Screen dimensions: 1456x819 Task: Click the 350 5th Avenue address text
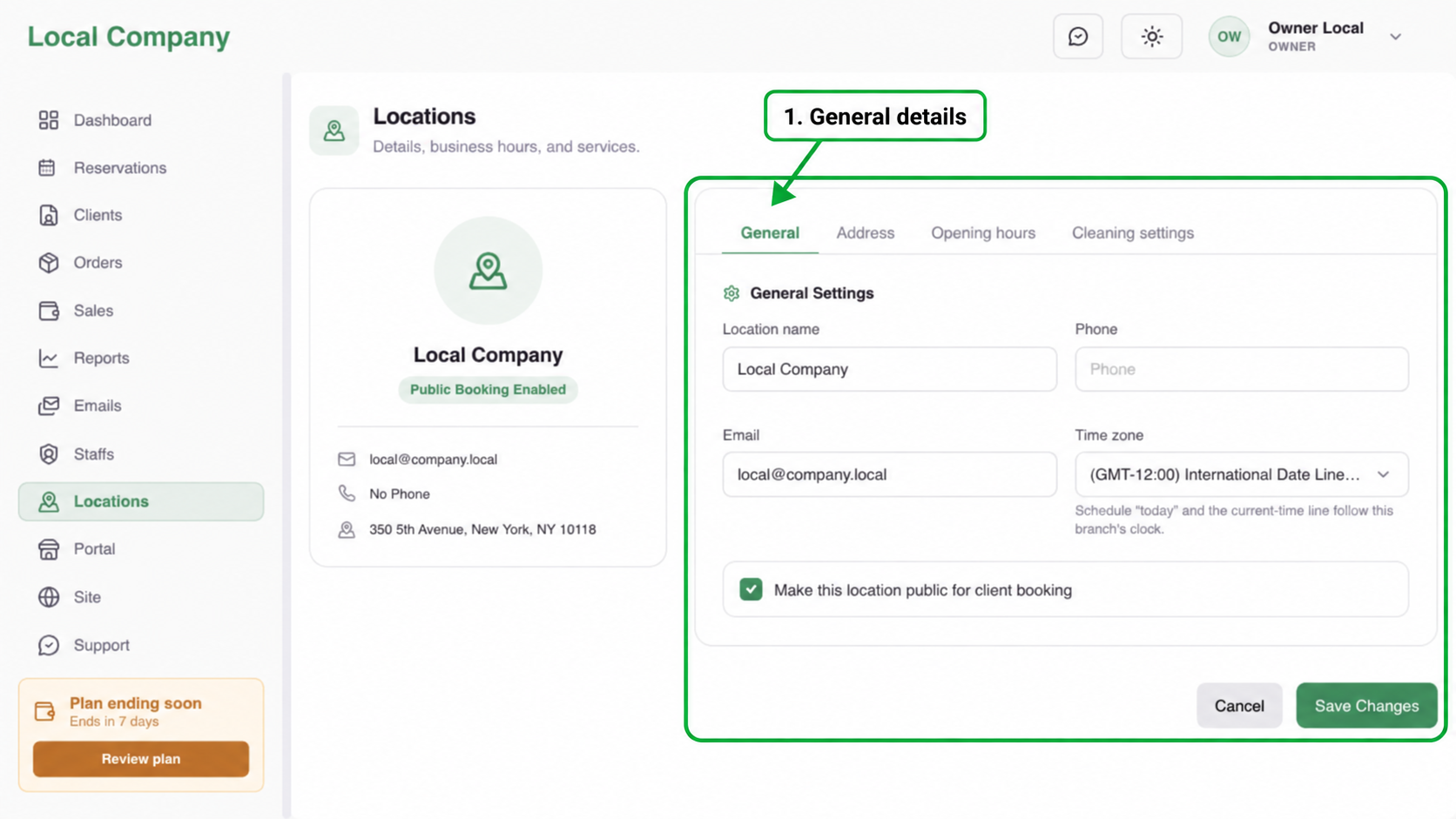click(x=482, y=529)
